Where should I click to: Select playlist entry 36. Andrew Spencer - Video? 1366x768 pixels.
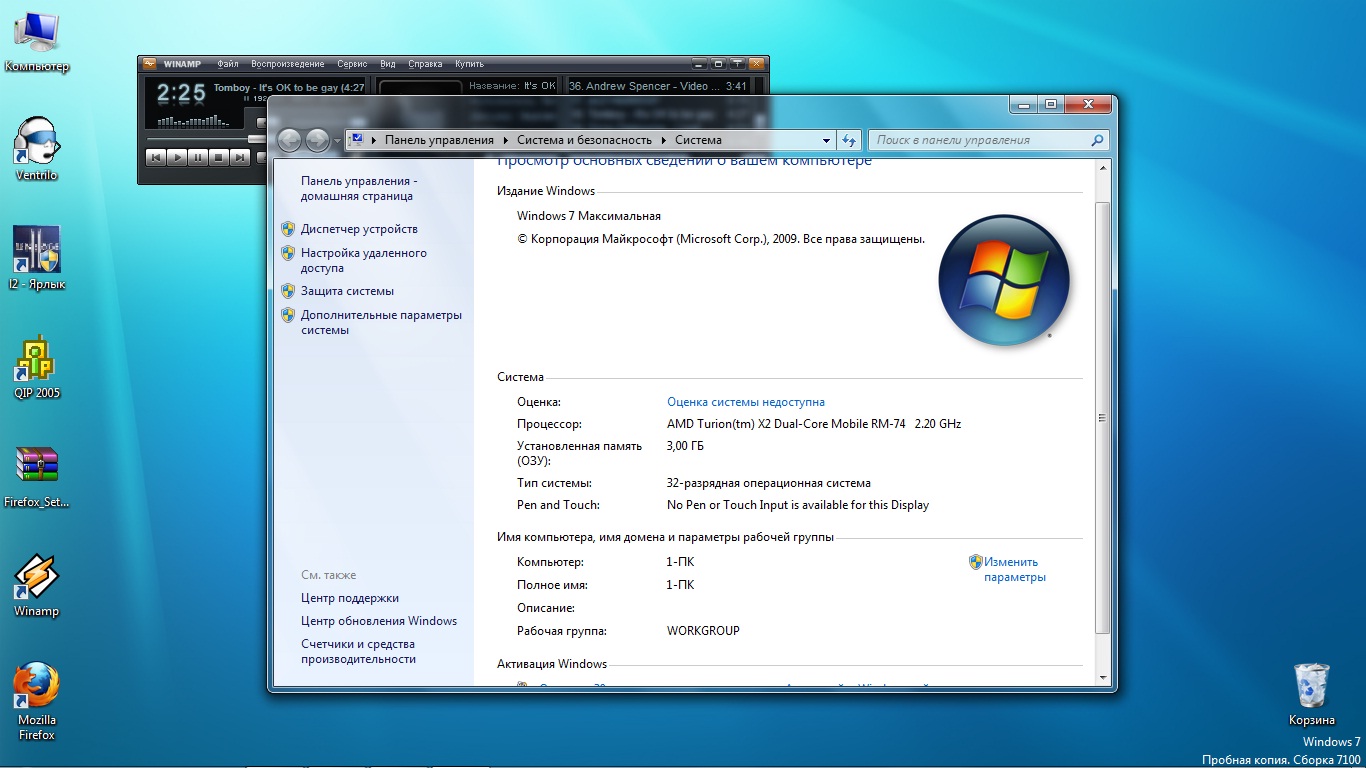(x=658, y=86)
